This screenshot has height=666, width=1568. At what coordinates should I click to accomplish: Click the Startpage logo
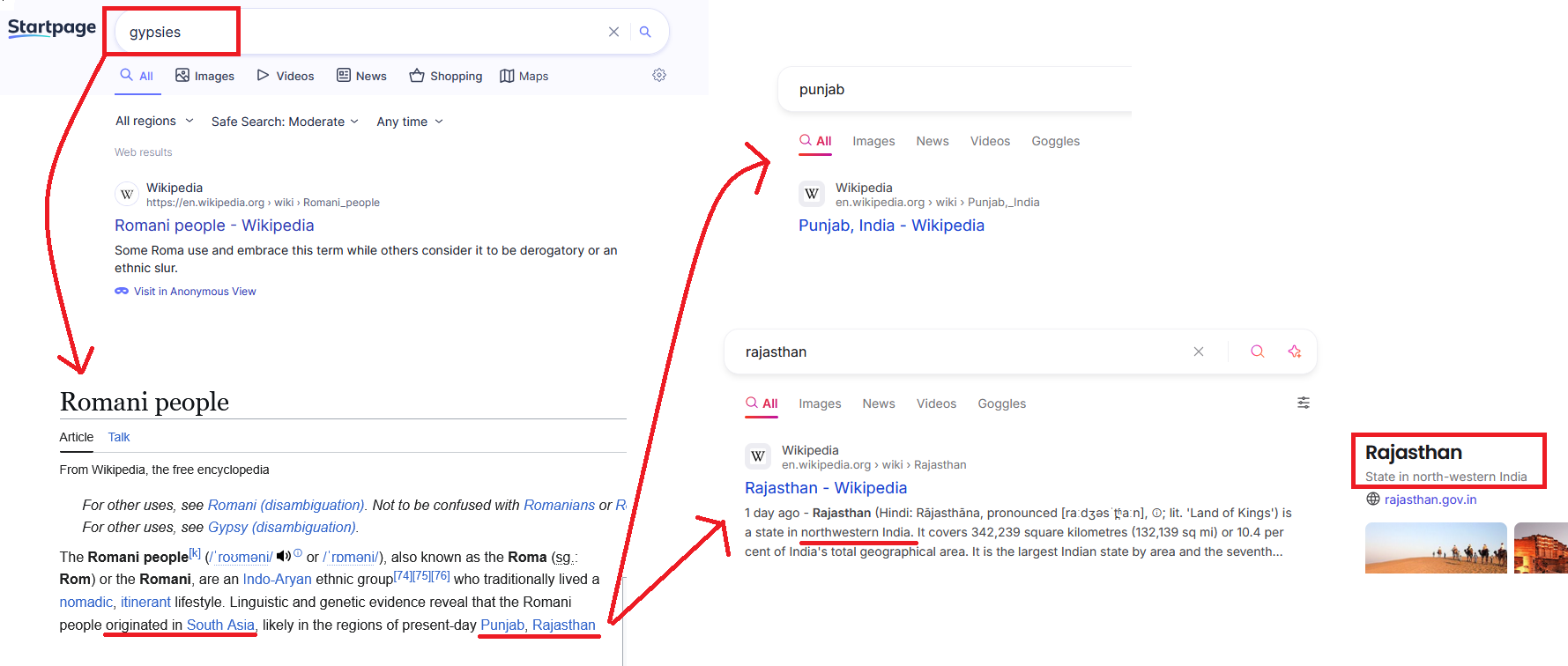click(x=52, y=28)
